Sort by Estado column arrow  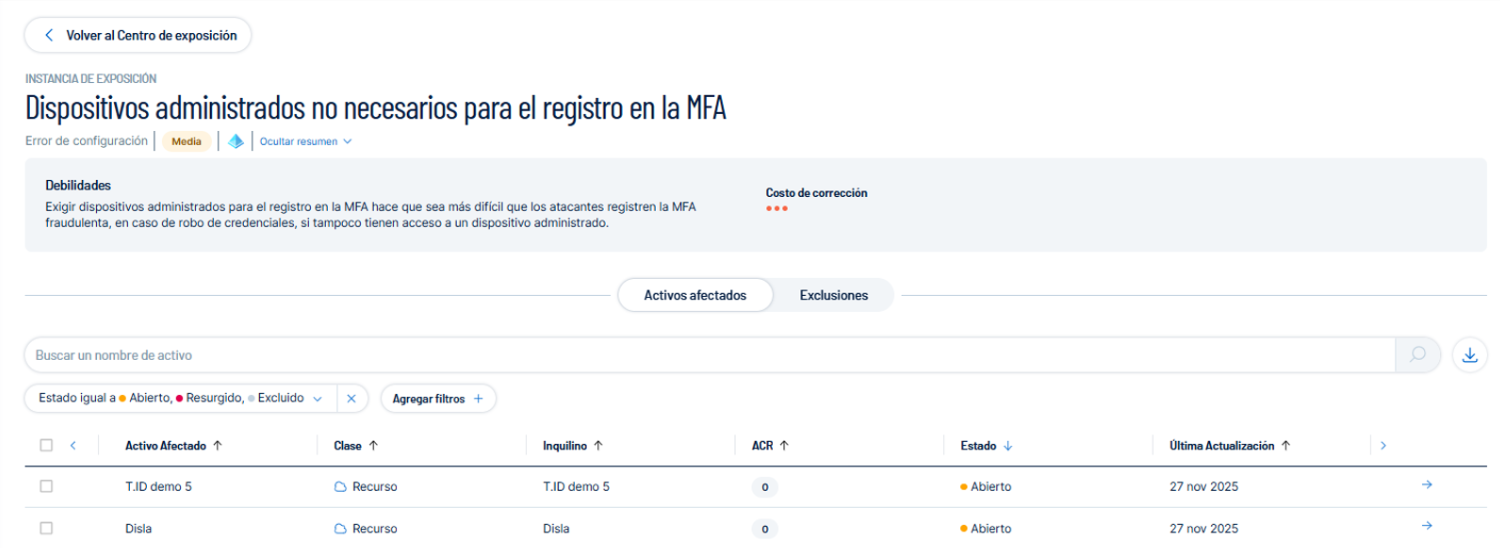[1007, 446]
